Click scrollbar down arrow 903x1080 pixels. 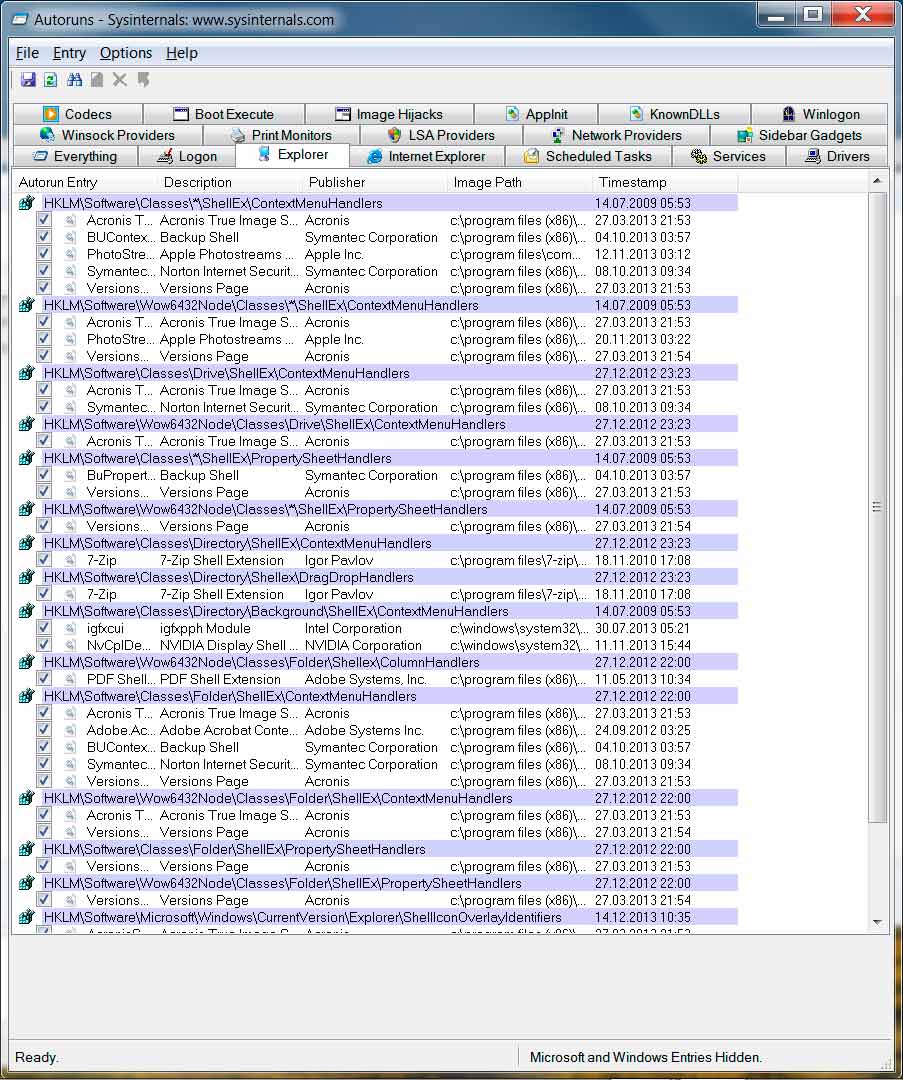[877, 922]
